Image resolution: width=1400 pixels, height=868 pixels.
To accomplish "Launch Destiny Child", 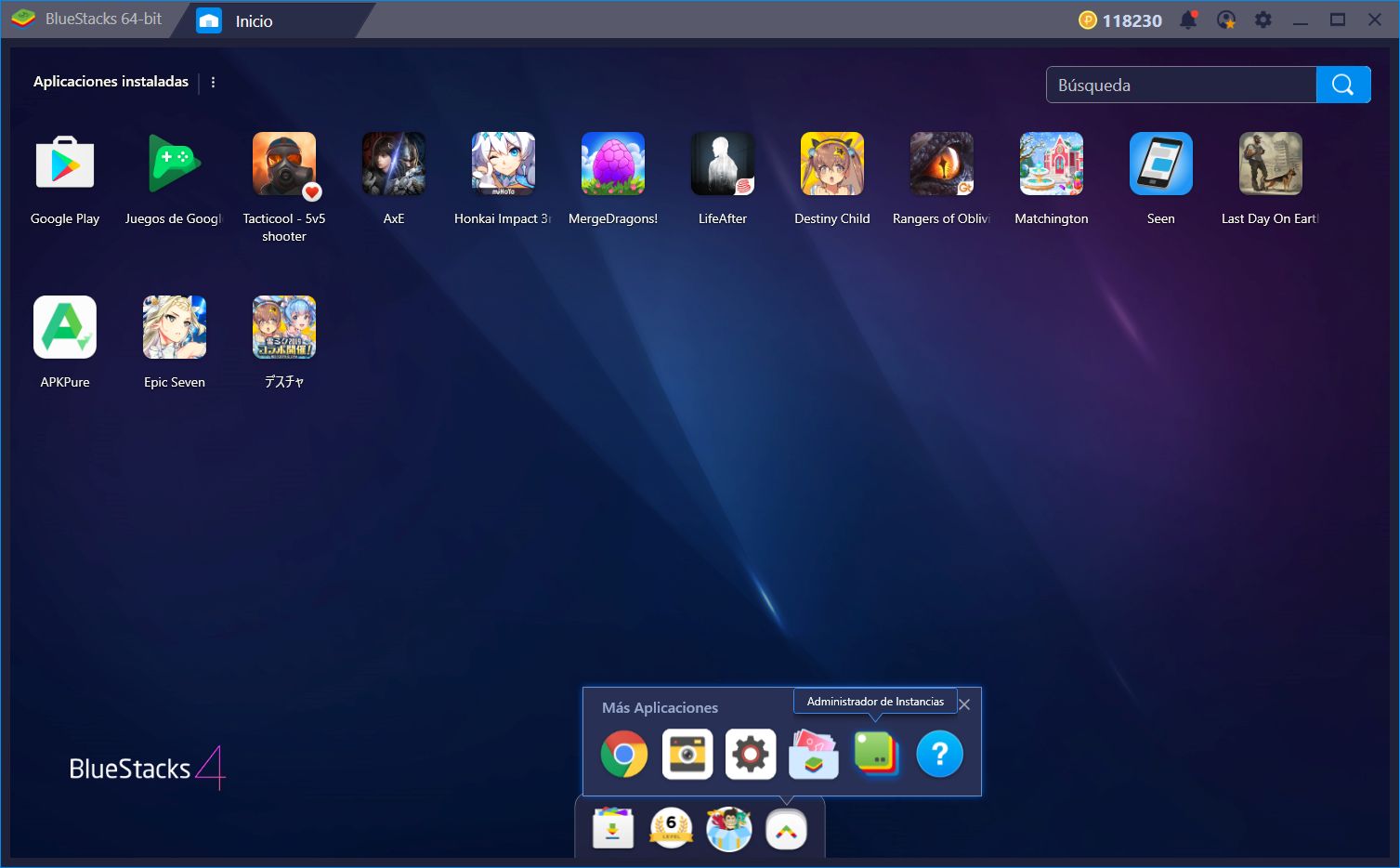I will coord(832,164).
